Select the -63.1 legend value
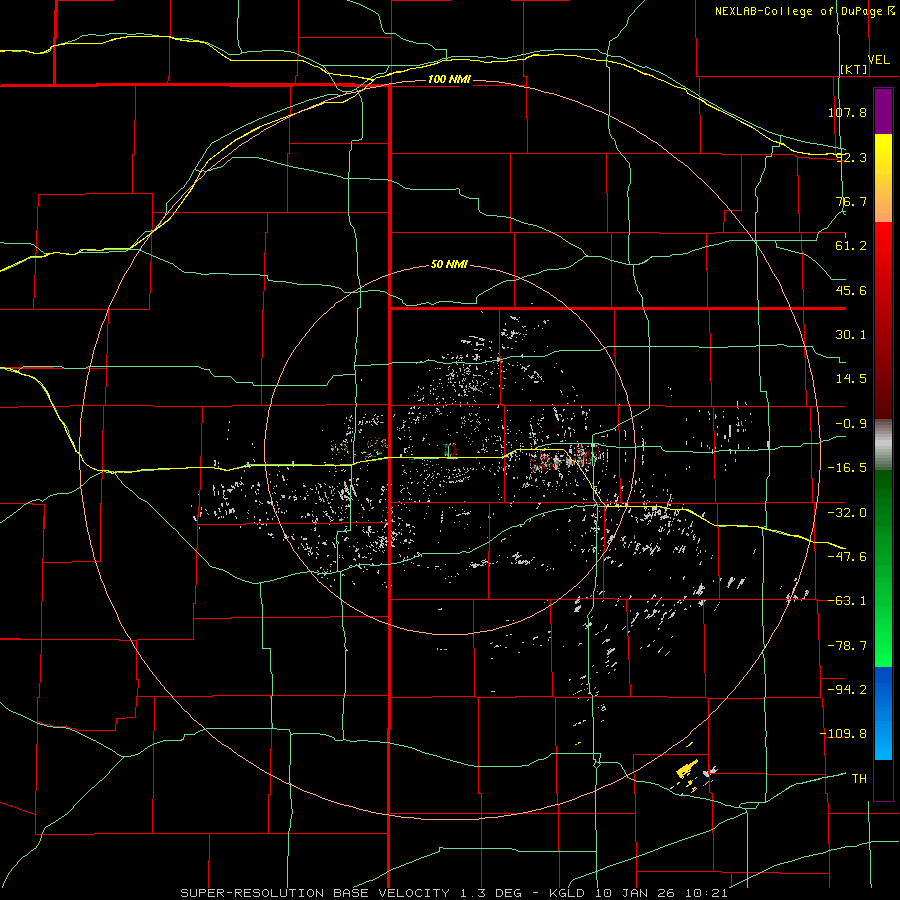900x900 pixels. point(847,601)
